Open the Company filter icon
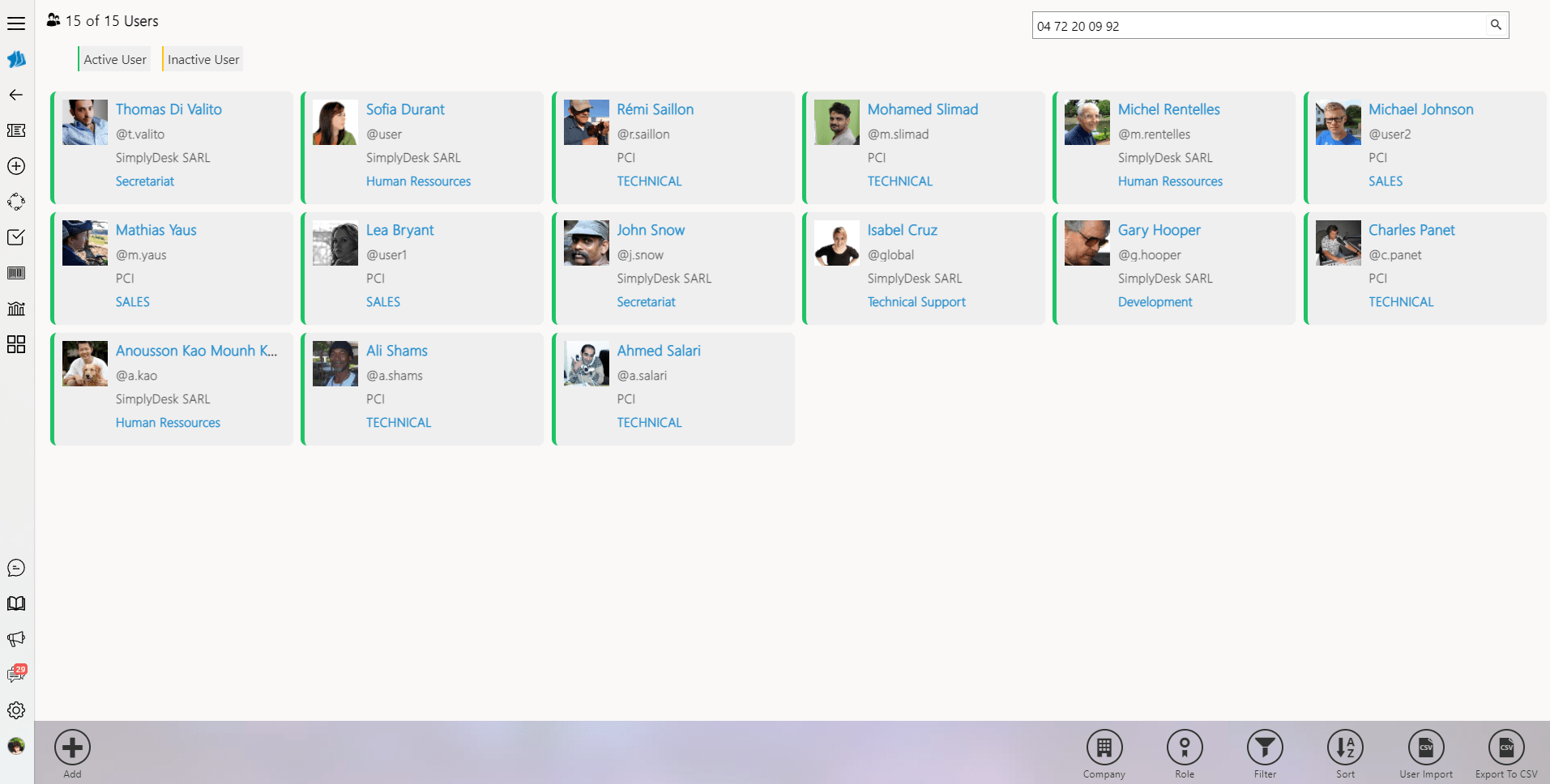1550x784 pixels. coord(1104,748)
